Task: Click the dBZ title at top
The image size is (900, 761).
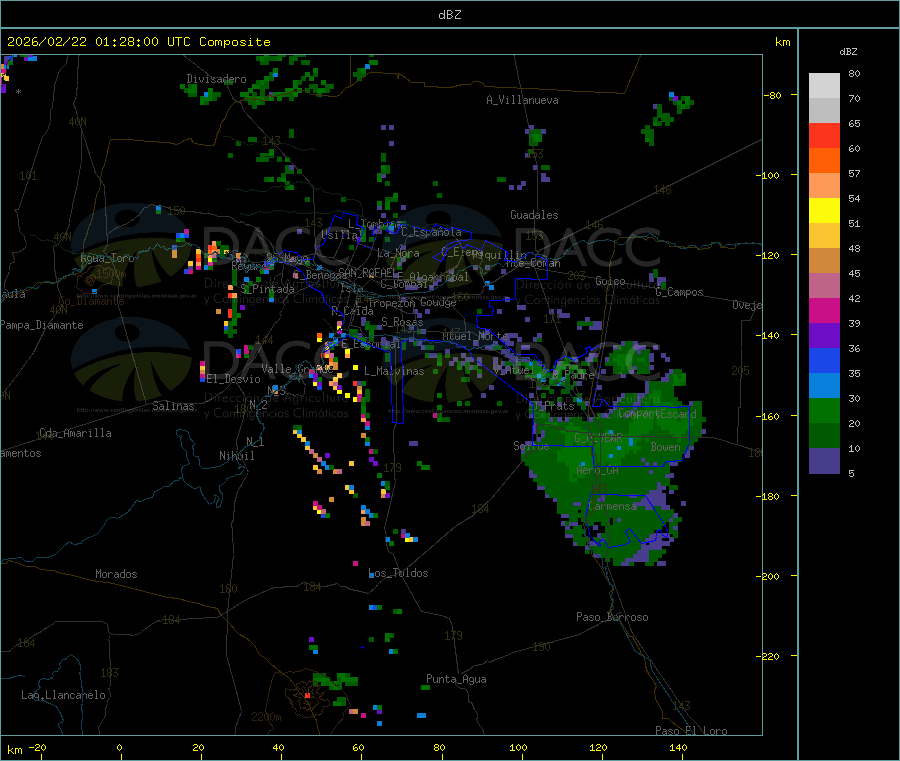Action: tap(449, 15)
